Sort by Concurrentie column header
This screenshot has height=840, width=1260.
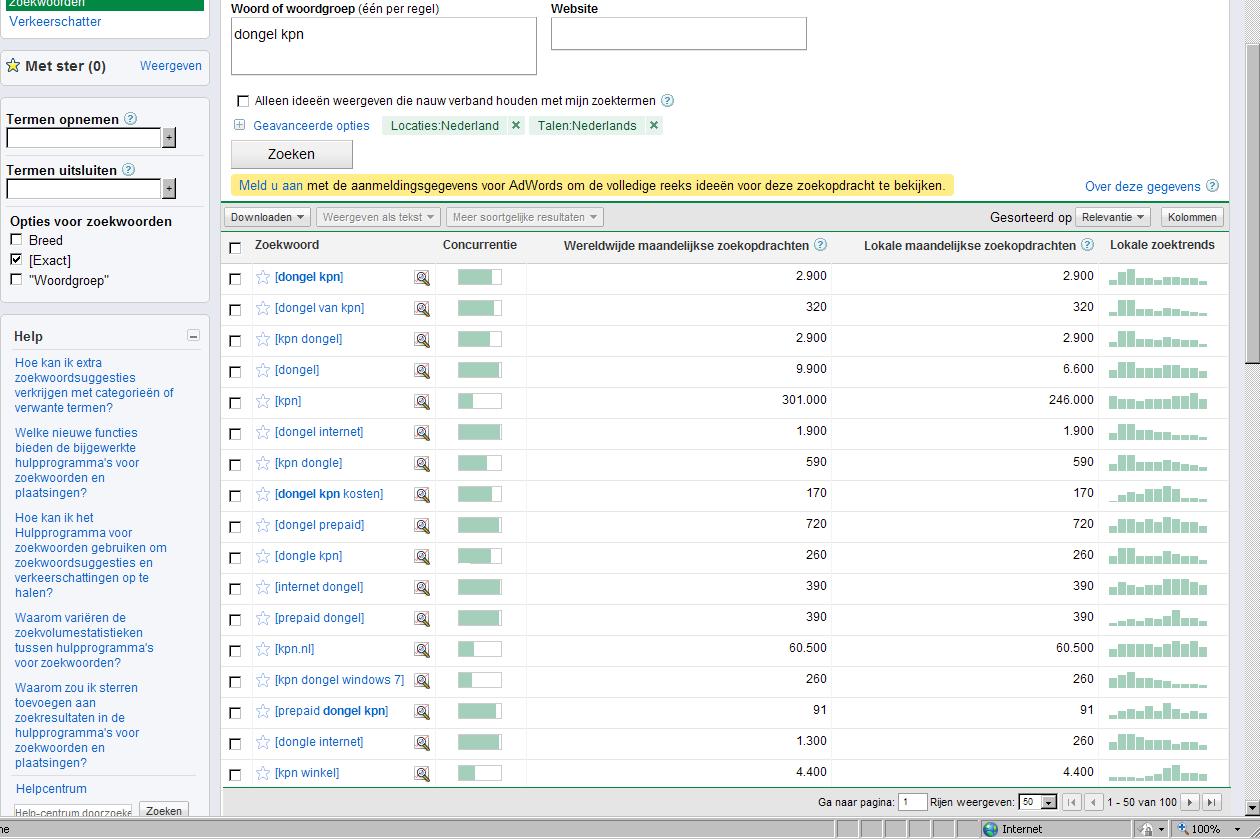click(480, 245)
